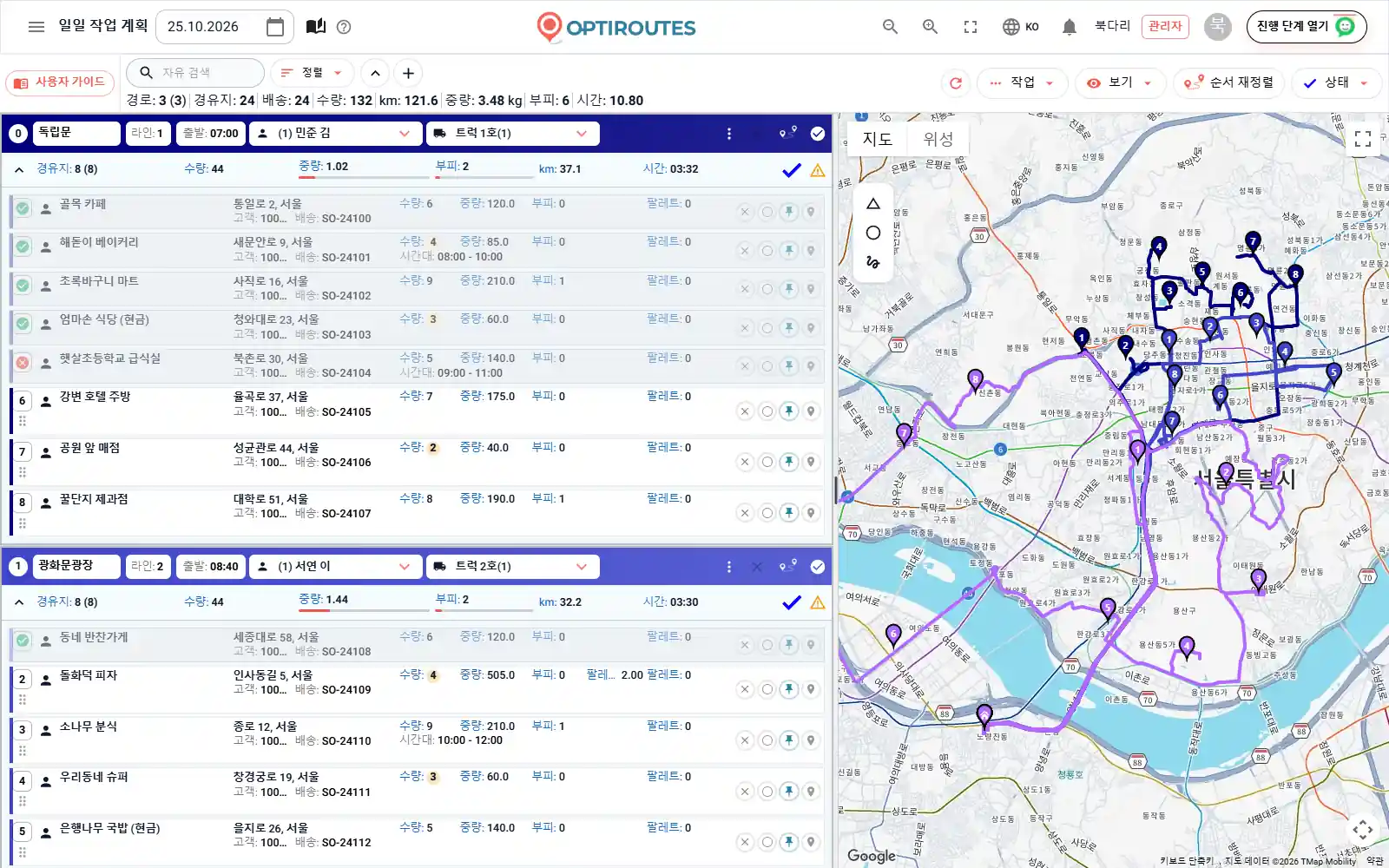Click the zoom-in magnifier icon
Viewport: 1389px width, 868px height.
tap(930, 27)
